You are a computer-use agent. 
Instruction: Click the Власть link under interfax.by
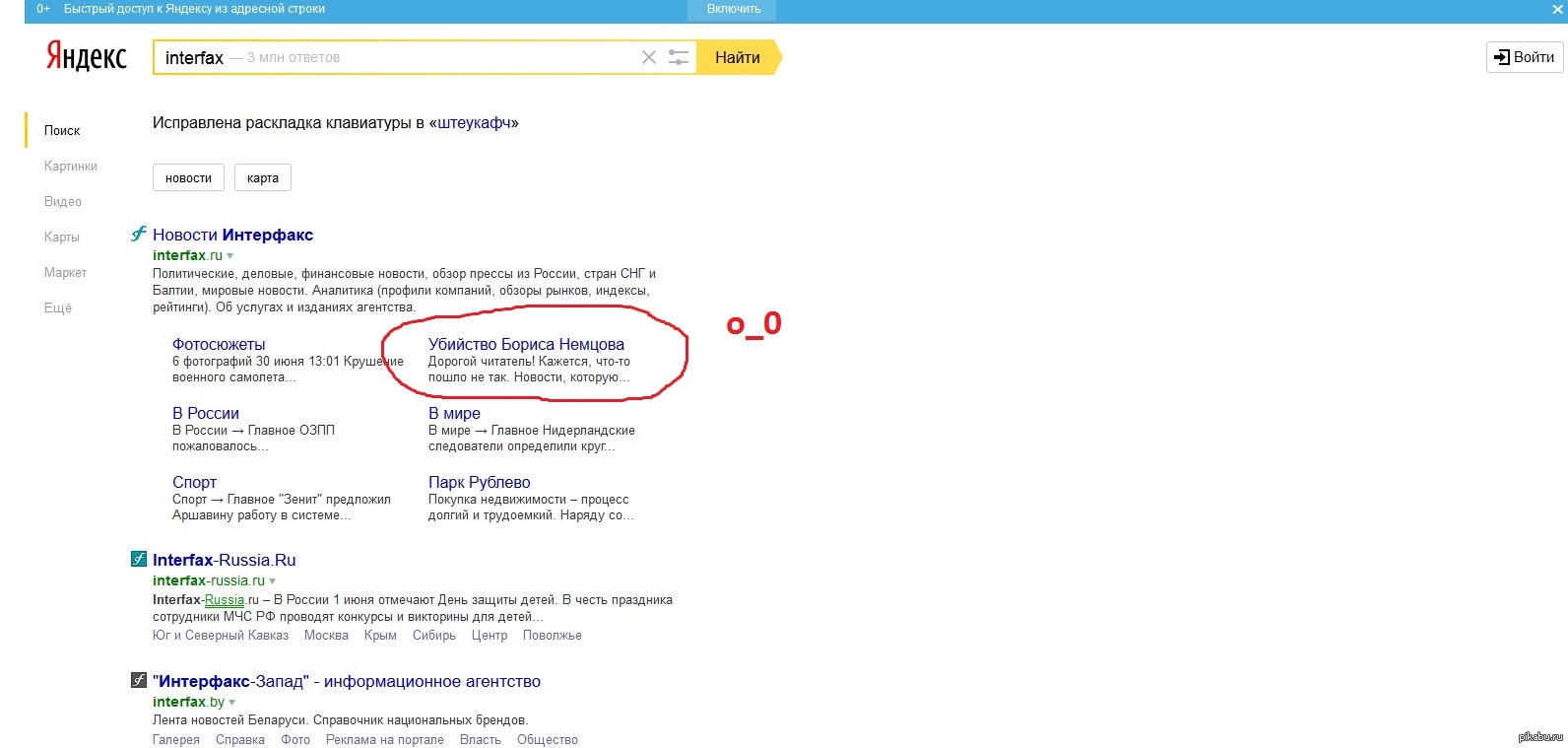pos(481,739)
